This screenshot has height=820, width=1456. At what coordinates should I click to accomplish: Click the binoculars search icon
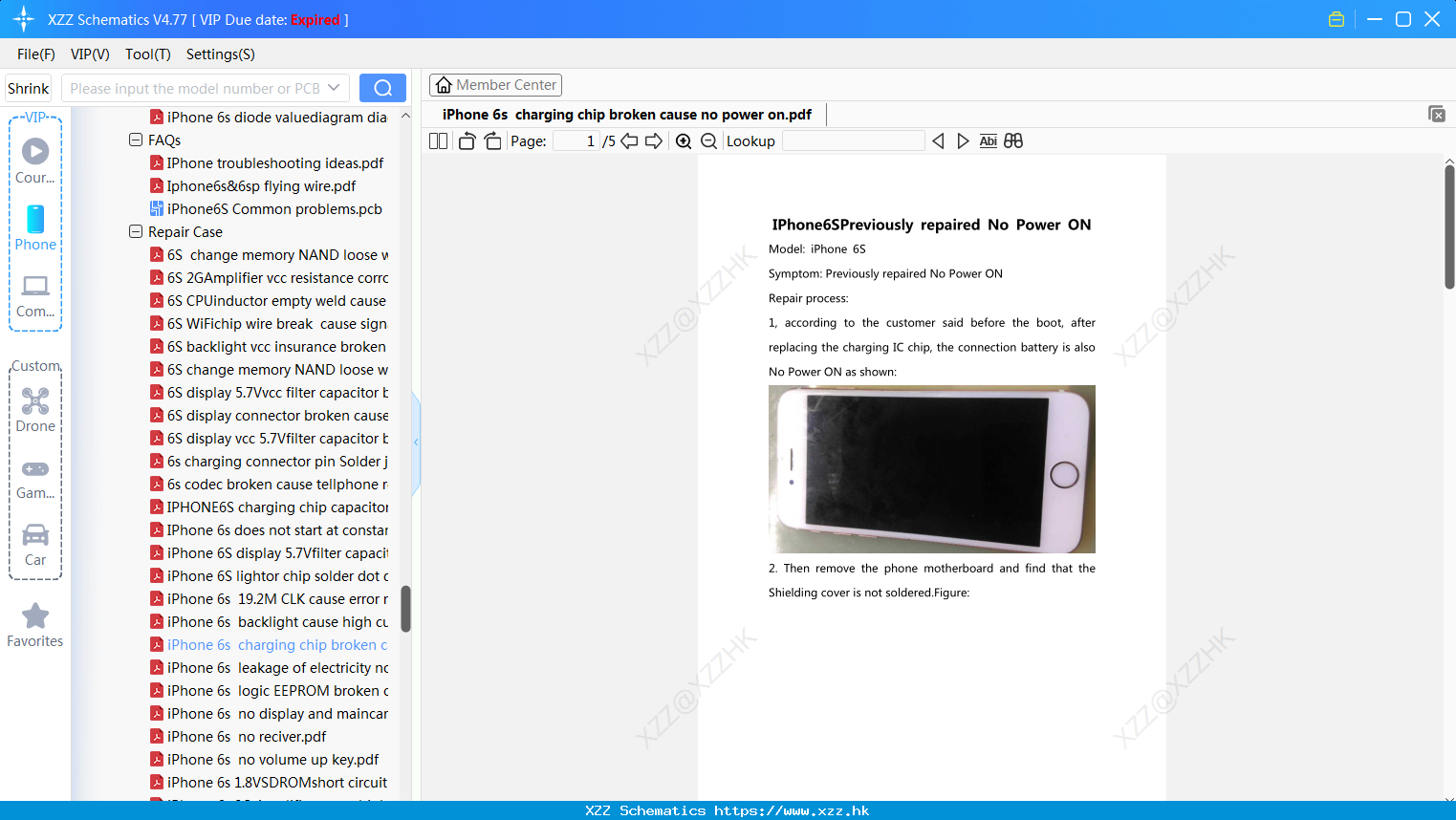1013,140
